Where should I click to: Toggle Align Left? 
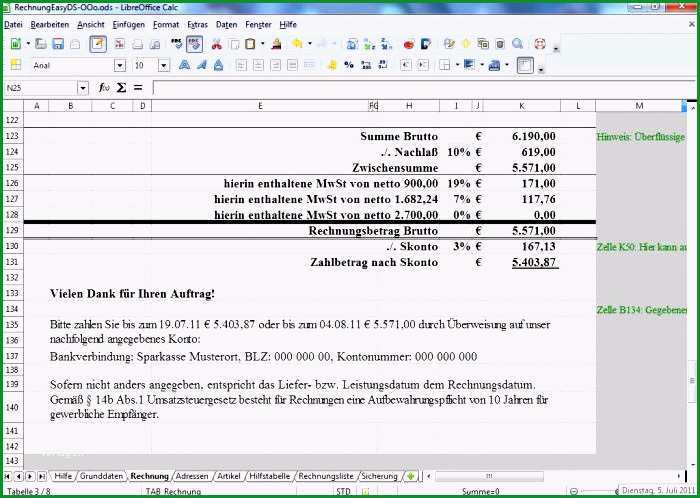(241, 66)
